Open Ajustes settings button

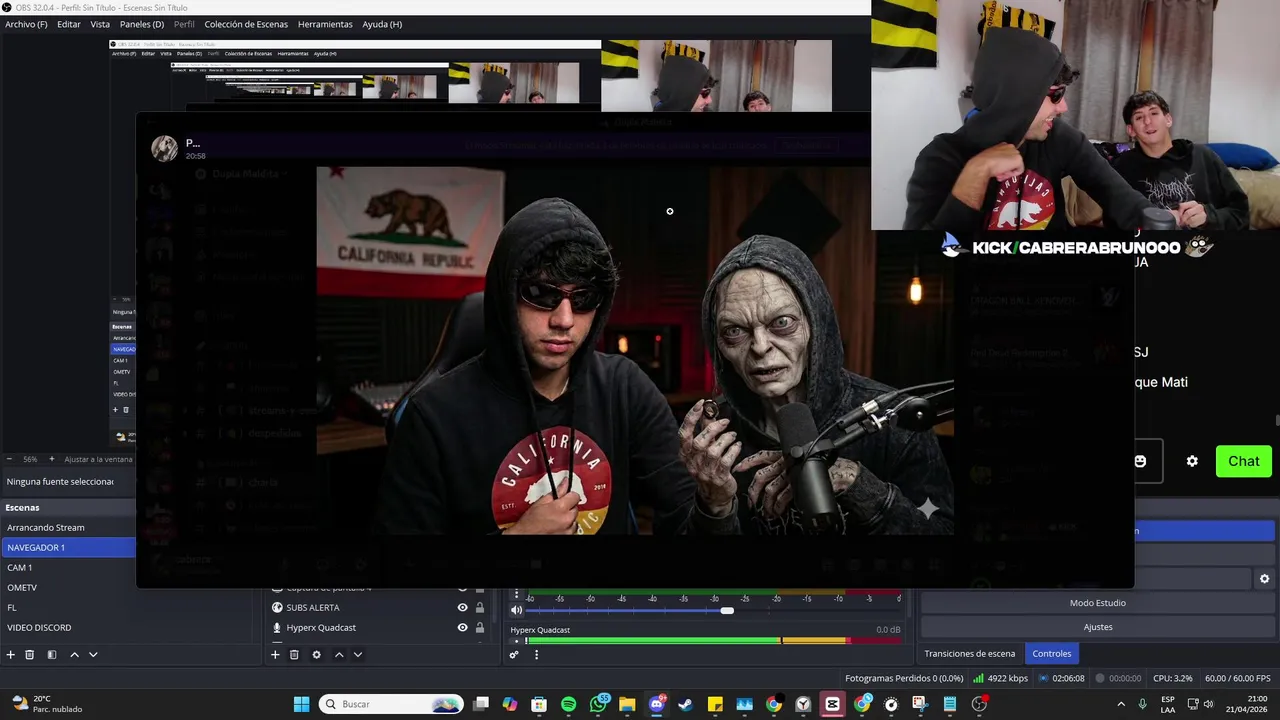coord(1098,627)
